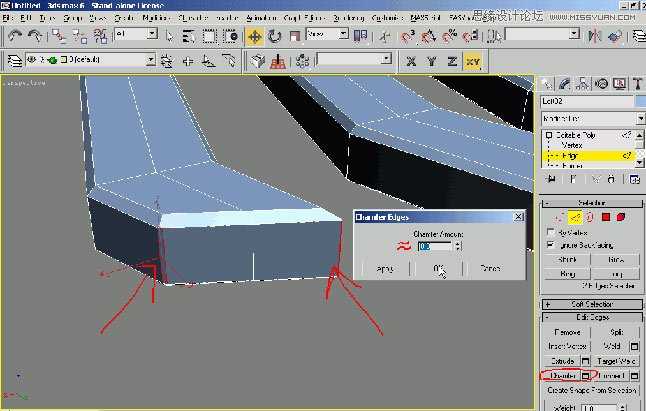Select the Select and Link tool
The width and height of the screenshot is (646, 411).
pos(59,36)
